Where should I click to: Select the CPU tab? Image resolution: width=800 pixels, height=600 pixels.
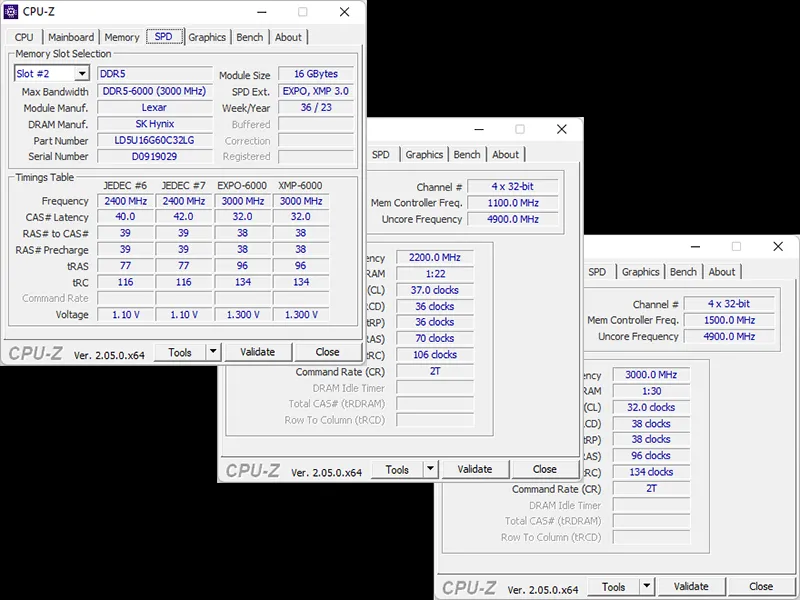pos(24,37)
